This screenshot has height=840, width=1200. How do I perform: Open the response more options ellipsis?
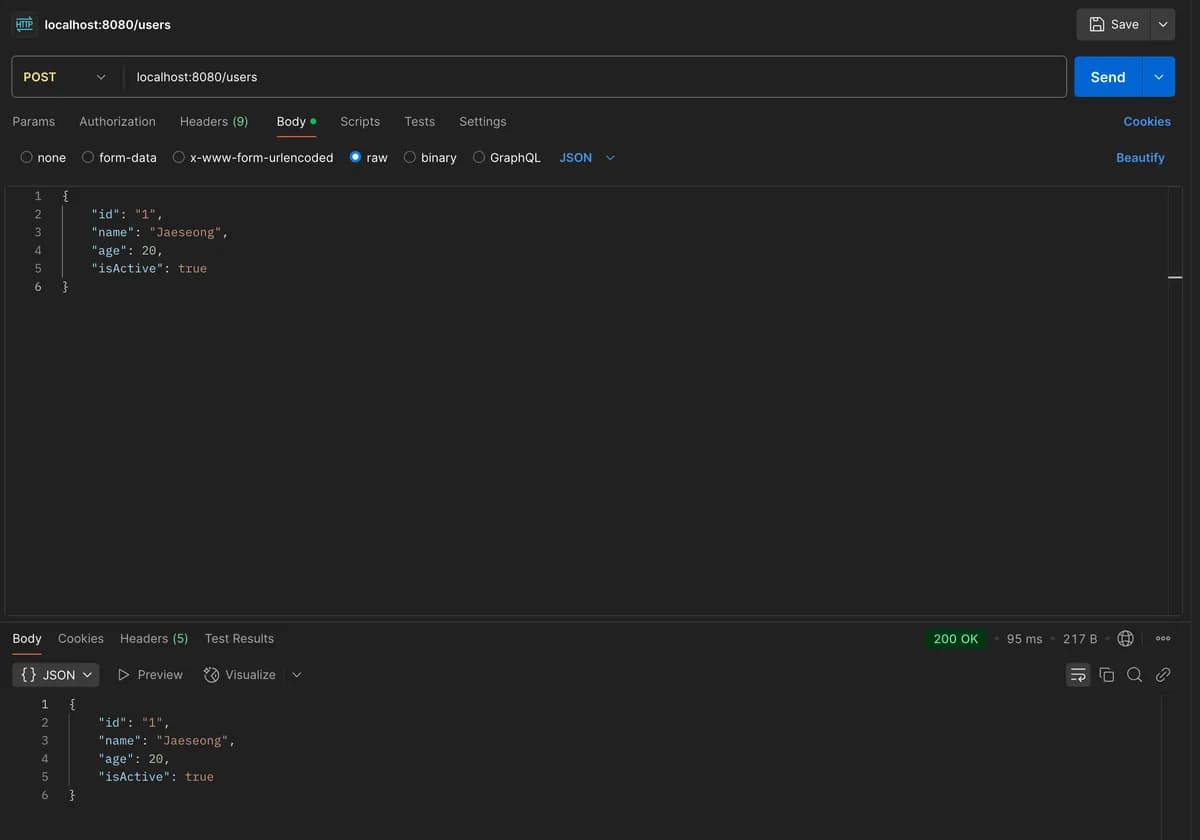click(1163, 638)
